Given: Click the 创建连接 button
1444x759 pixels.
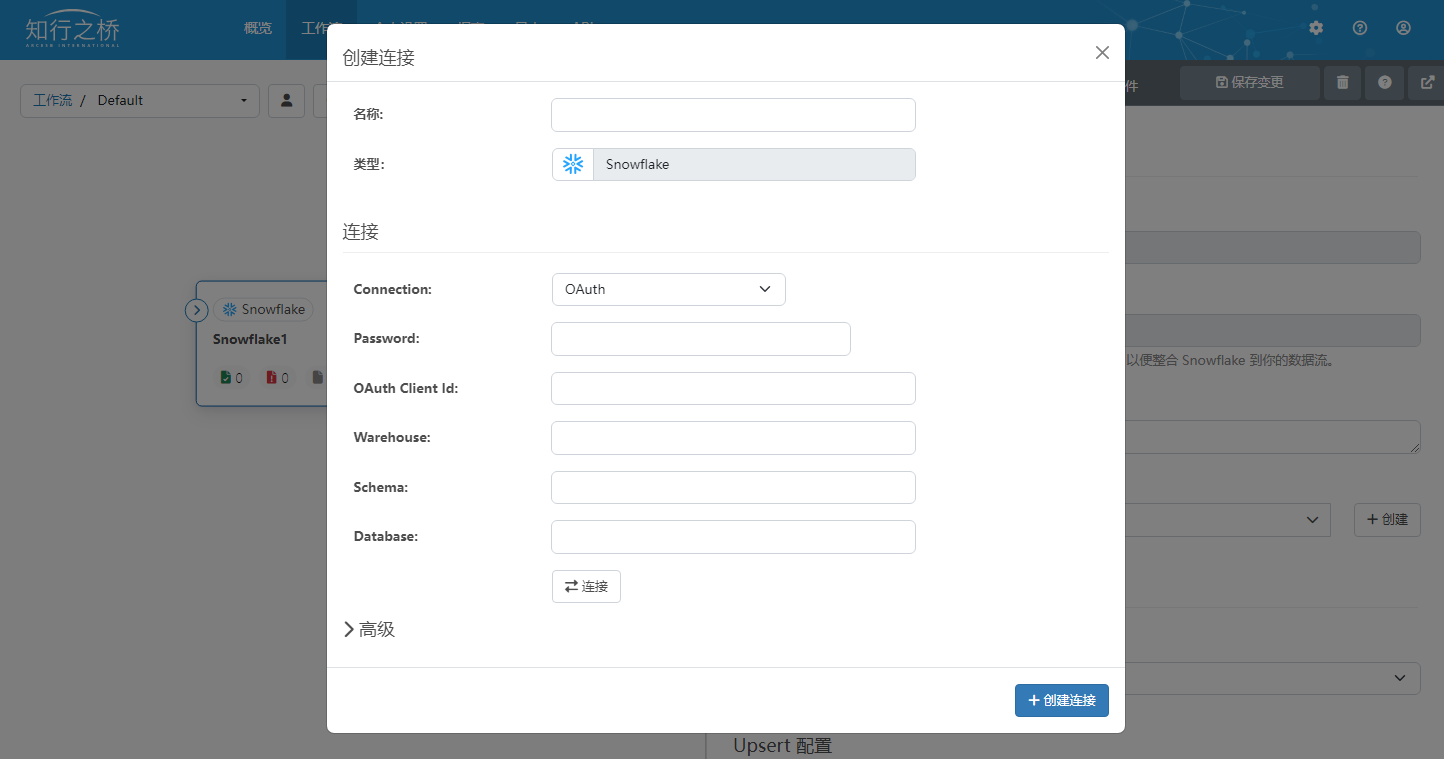Looking at the screenshot, I should pyautogui.click(x=1062, y=700).
